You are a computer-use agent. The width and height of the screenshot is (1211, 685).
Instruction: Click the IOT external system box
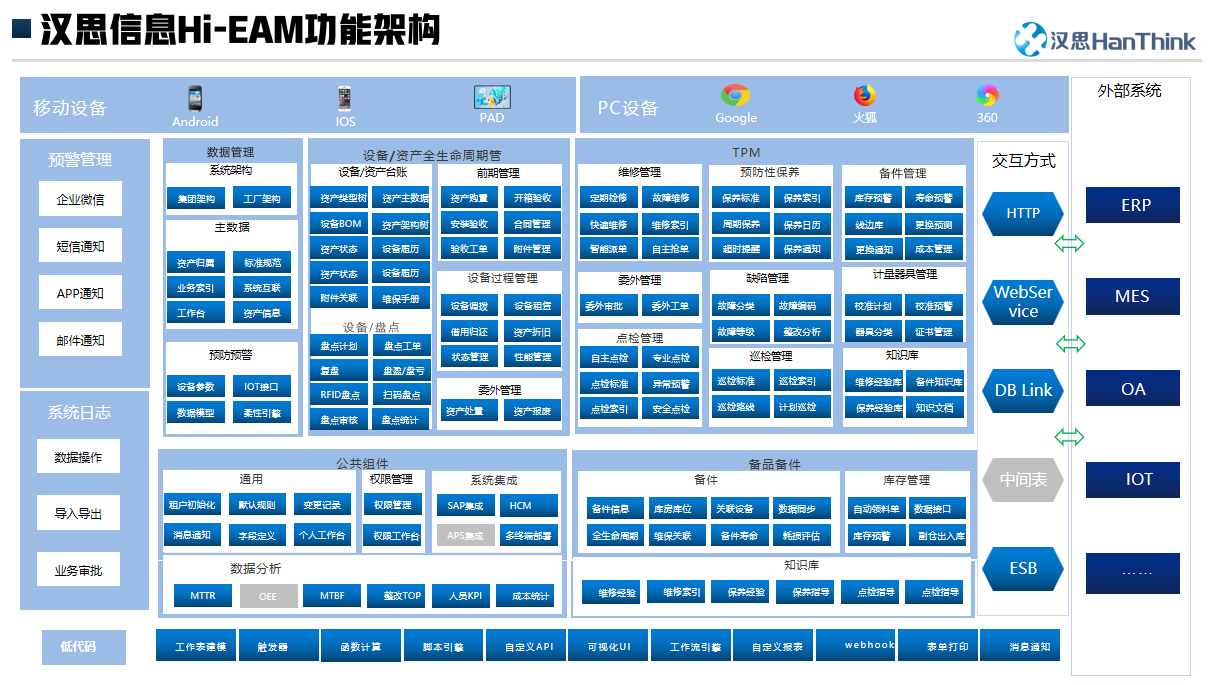point(1133,479)
